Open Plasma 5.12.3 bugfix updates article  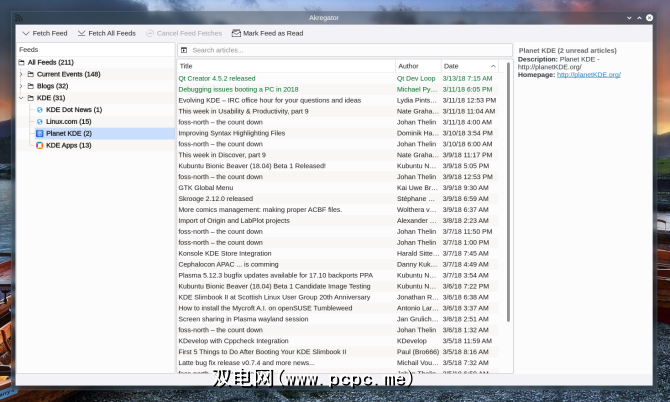coord(276,276)
